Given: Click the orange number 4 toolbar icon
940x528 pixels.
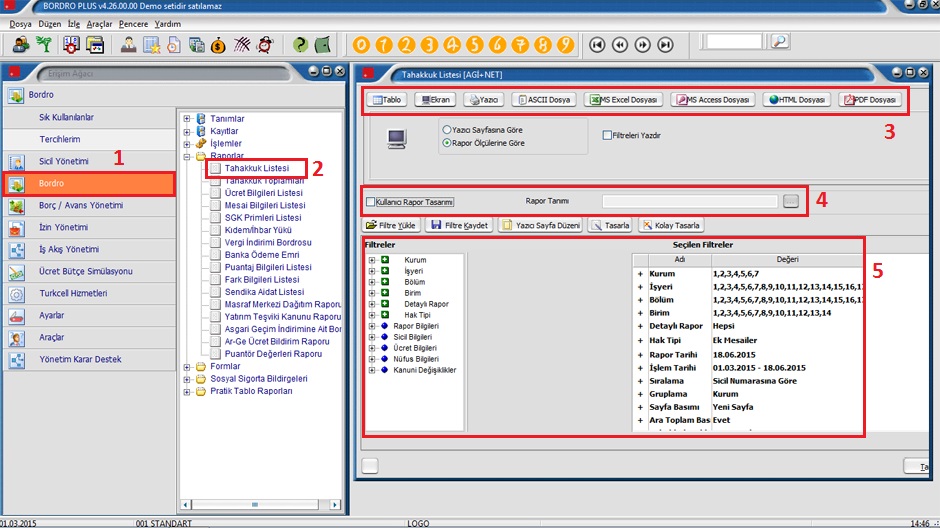Looking at the screenshot, I should tap(452, 45).
